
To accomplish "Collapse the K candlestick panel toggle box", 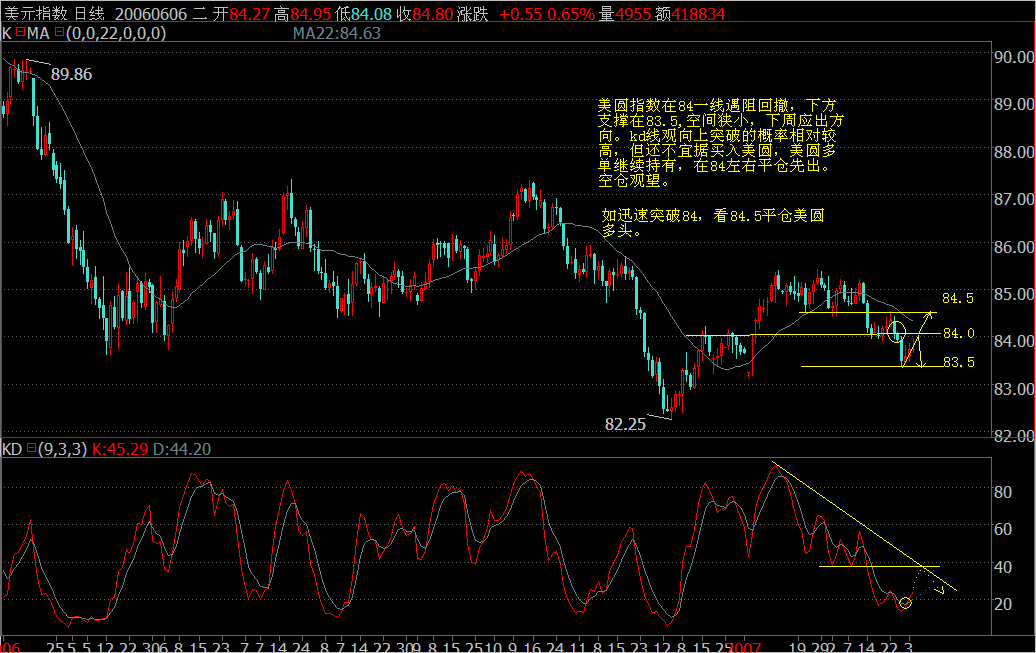I will pyautogui.click(x=20, y=32).
